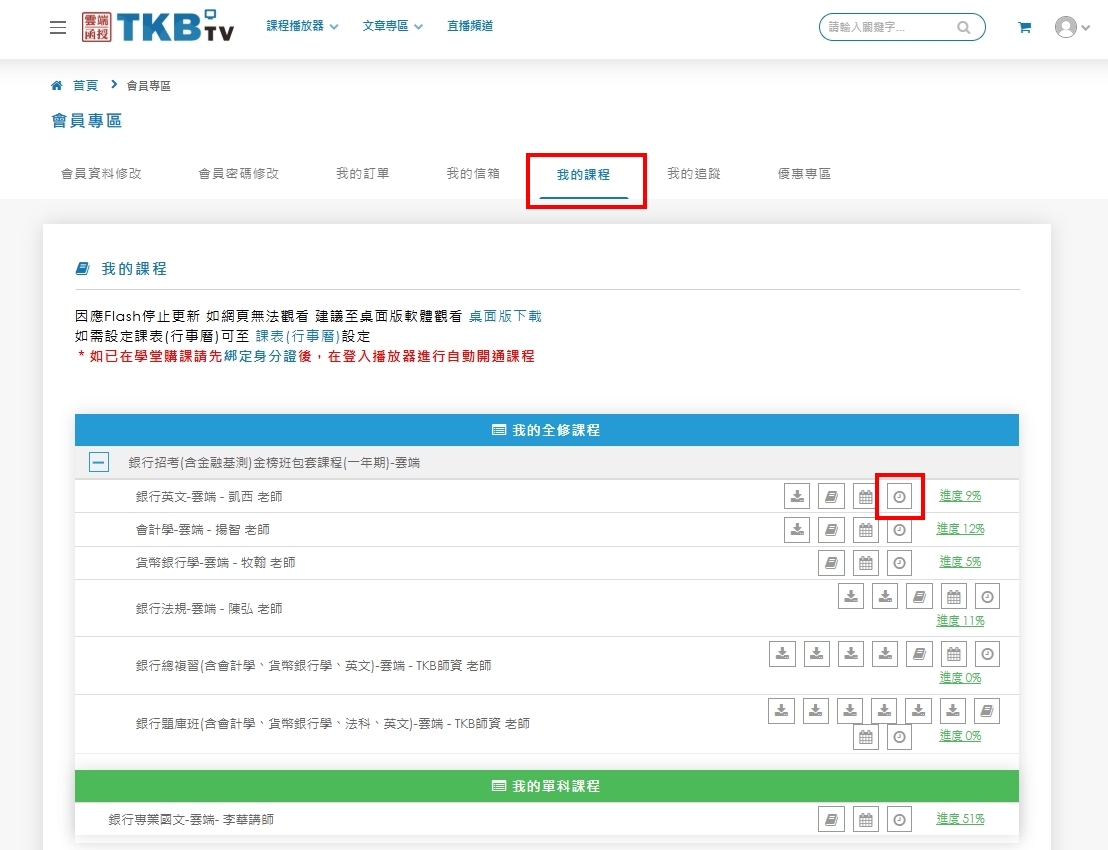Screen dimensions: 1108x850
Task: Open the user account avatar dropdown
Action: pos(1071,28)
